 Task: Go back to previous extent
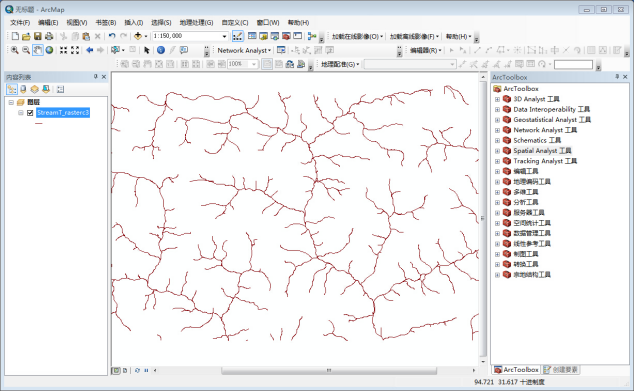tap(89, 50)
